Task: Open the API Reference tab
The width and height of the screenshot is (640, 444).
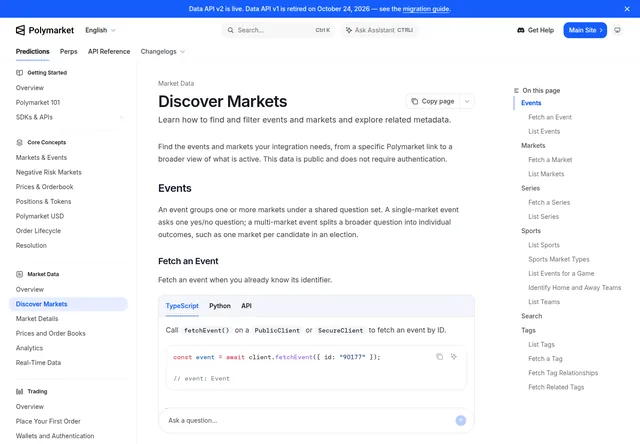Action: tap(109, 51)
